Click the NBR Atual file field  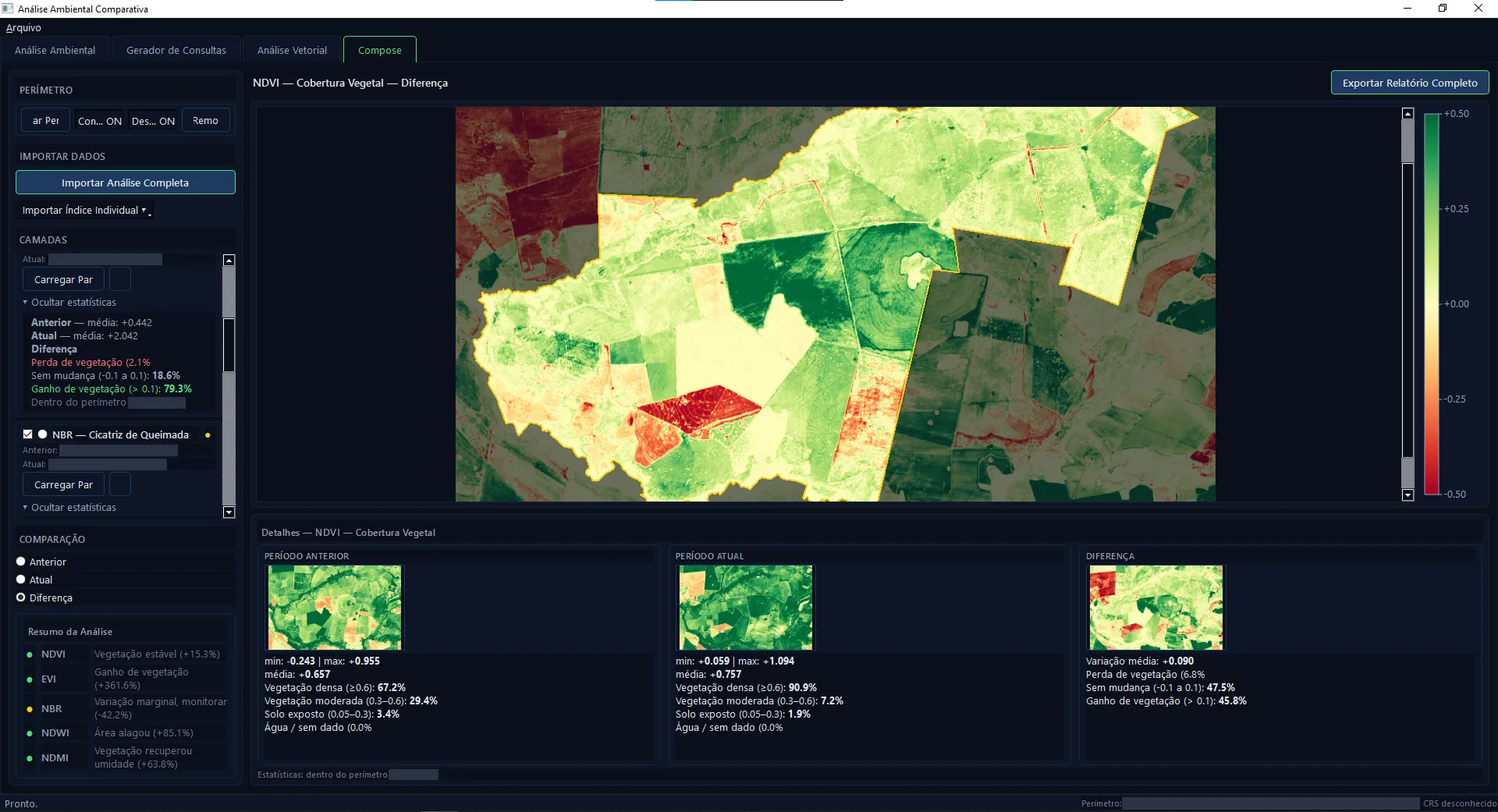108,464
